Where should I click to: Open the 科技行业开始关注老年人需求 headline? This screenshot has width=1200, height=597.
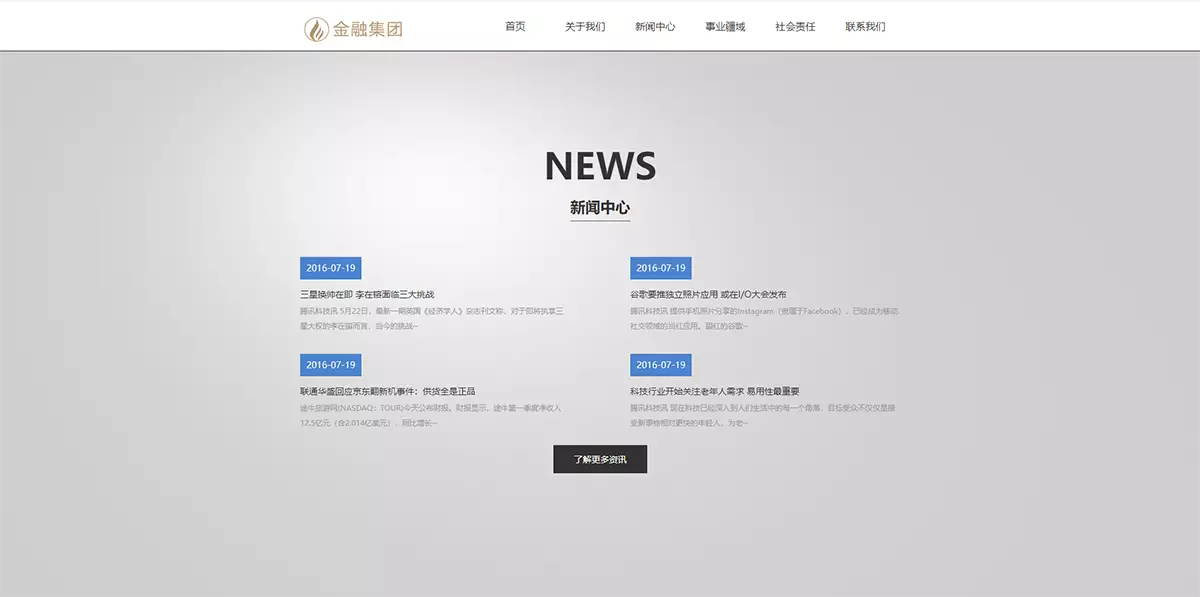click(714, 392)
